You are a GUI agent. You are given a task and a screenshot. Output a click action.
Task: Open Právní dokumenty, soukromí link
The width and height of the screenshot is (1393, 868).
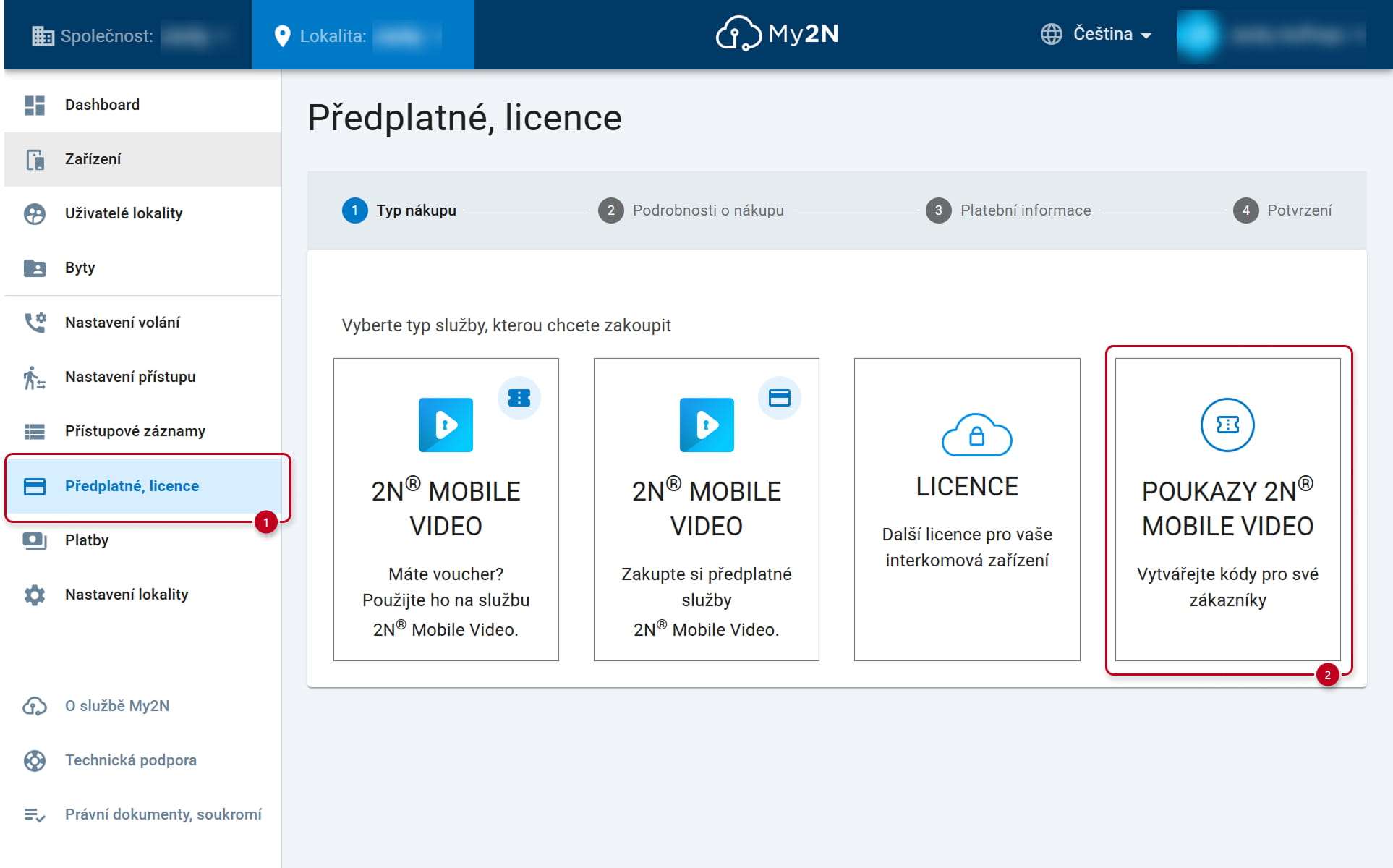pyautogui.click(x=142, y=814)
